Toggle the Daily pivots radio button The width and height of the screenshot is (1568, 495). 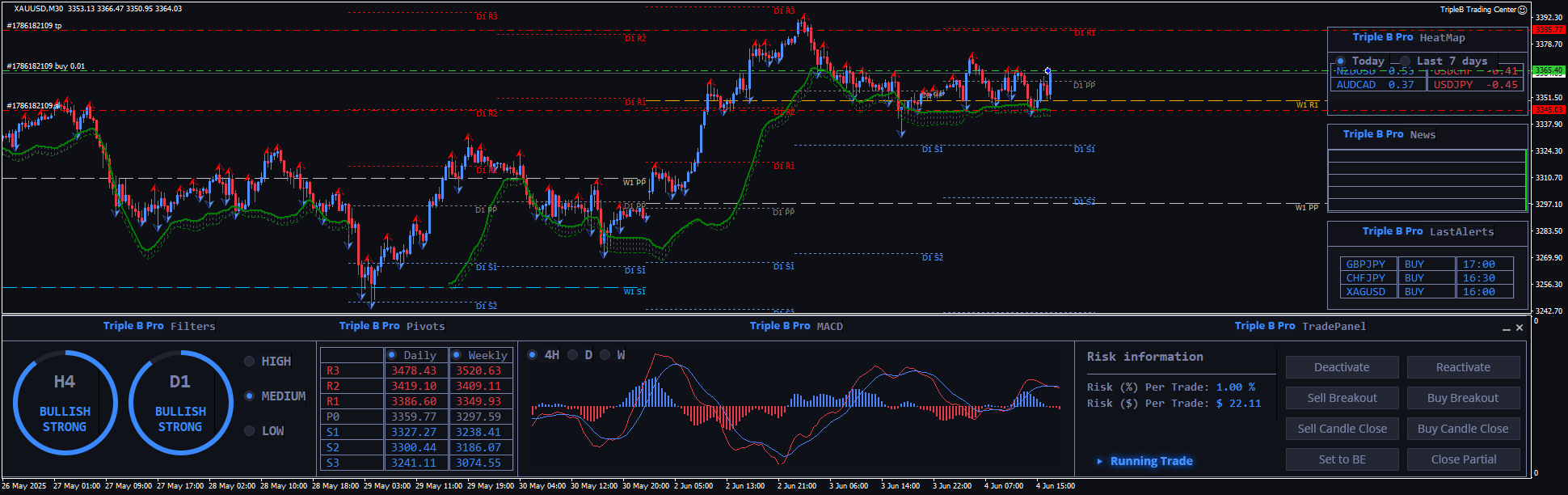tap(392, 355)
